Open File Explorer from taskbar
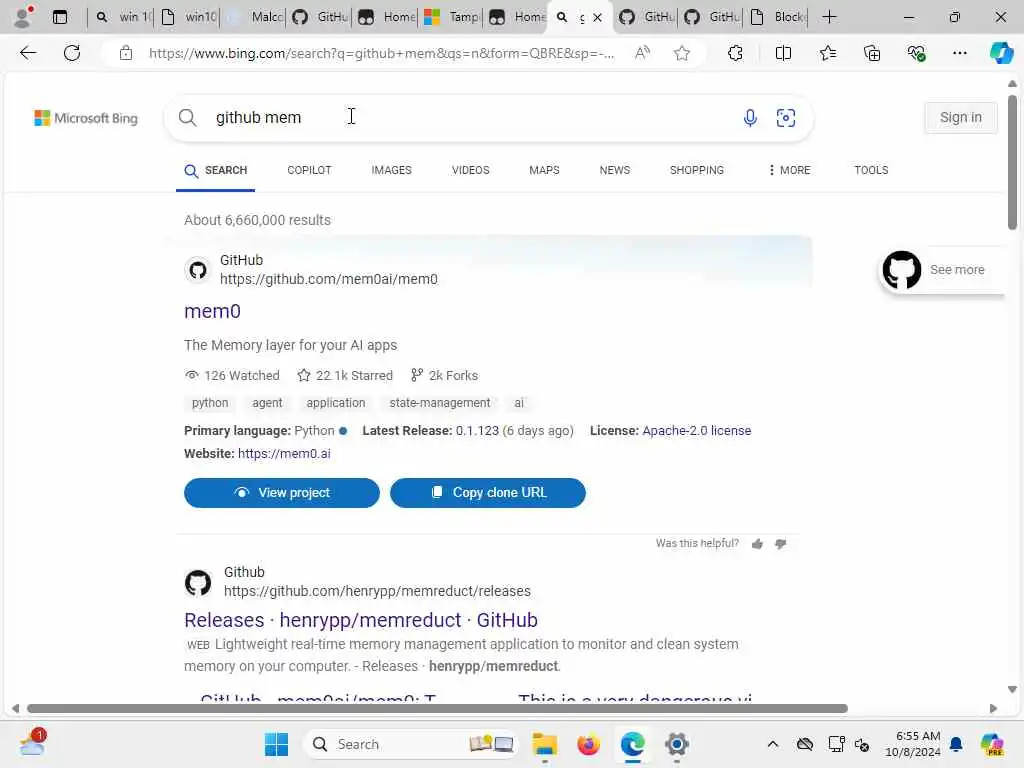 tap(544, 744)
